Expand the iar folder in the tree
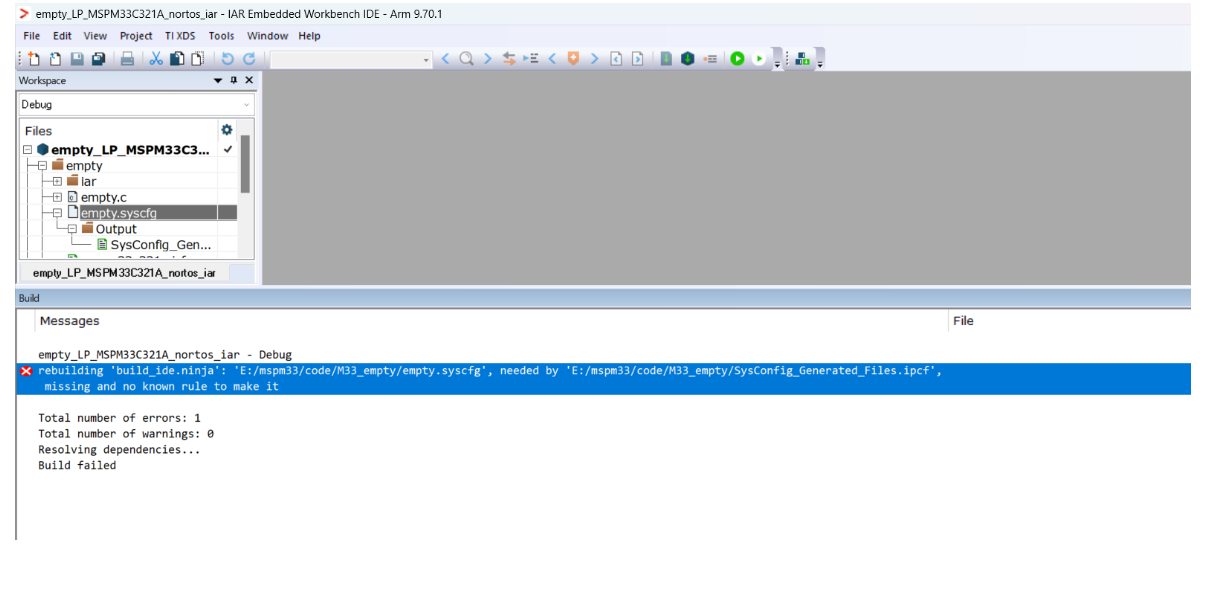 [57, 181]
